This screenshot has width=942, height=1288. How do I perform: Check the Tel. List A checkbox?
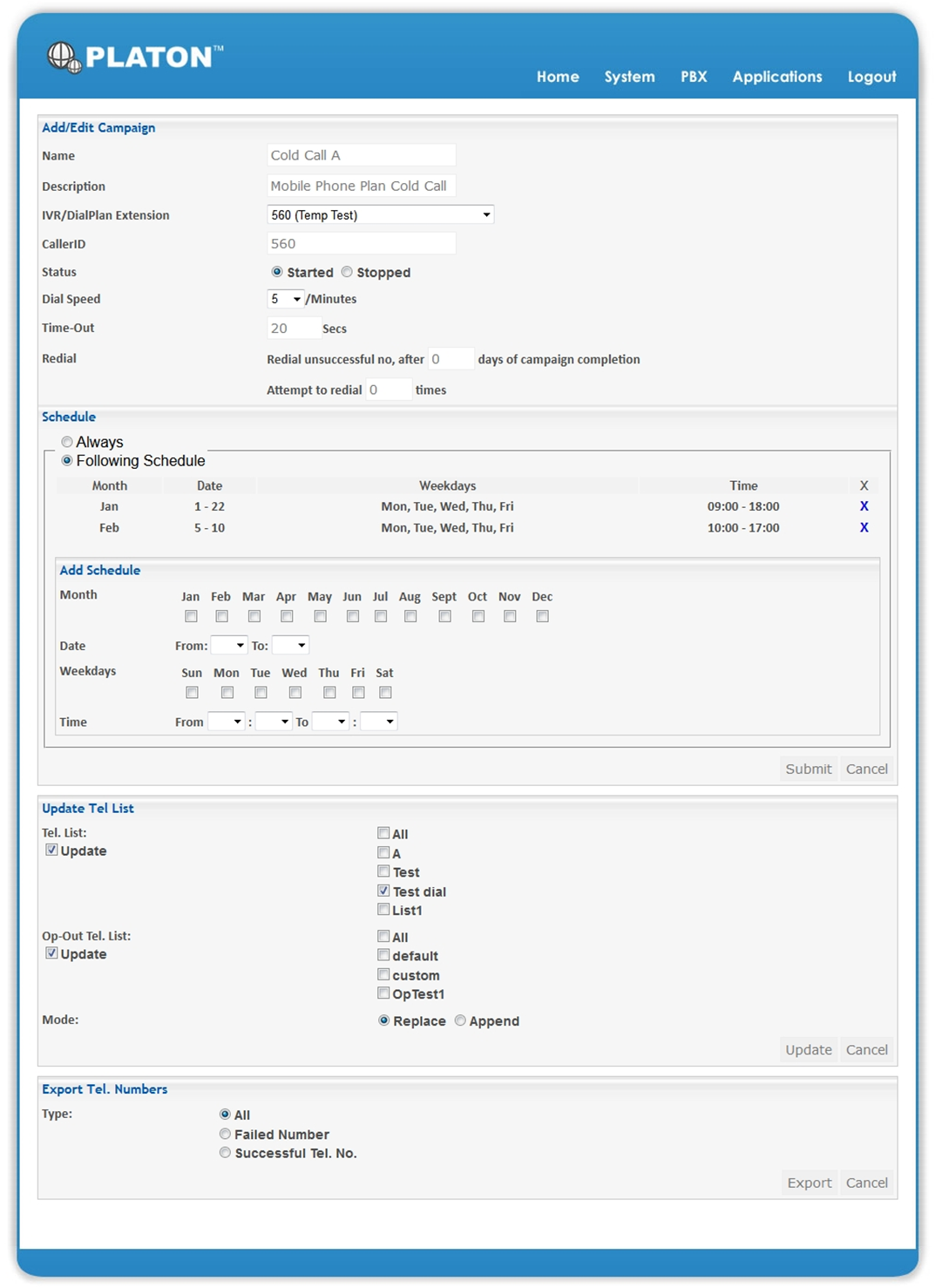(x=383, y=852)
